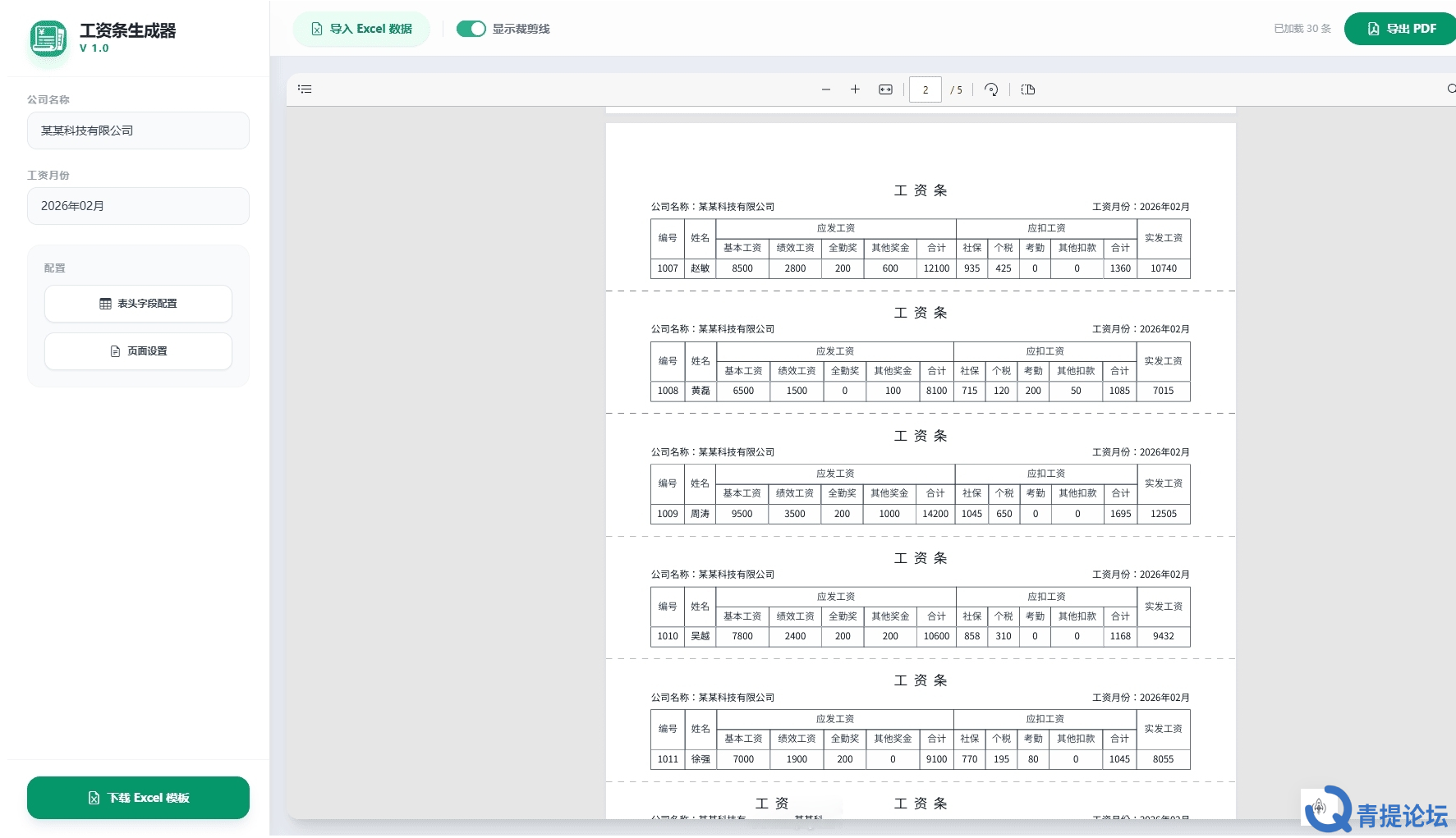Image resolution: width=1456 pixels, height=838 pixels.
Task: Toggle the 显示裁剪线 switch
Action: click(x=471, y=29)
